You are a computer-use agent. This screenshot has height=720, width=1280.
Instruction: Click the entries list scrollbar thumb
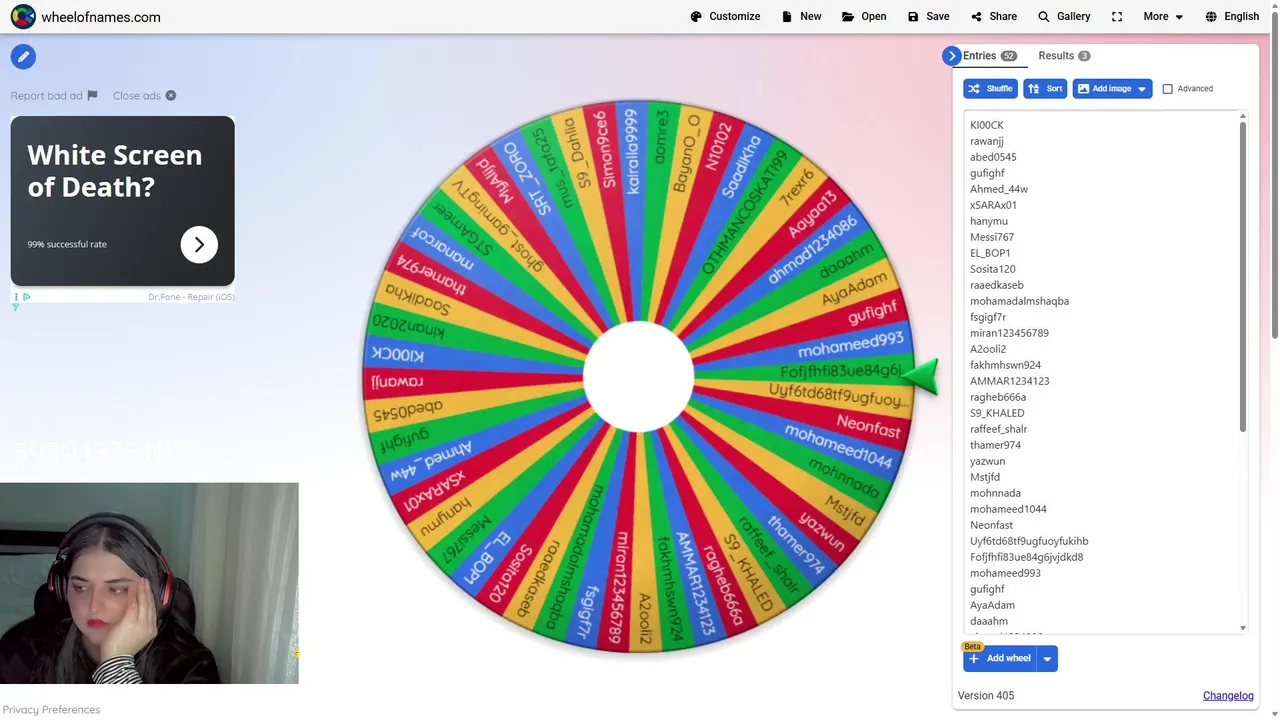coord(1243,278)
